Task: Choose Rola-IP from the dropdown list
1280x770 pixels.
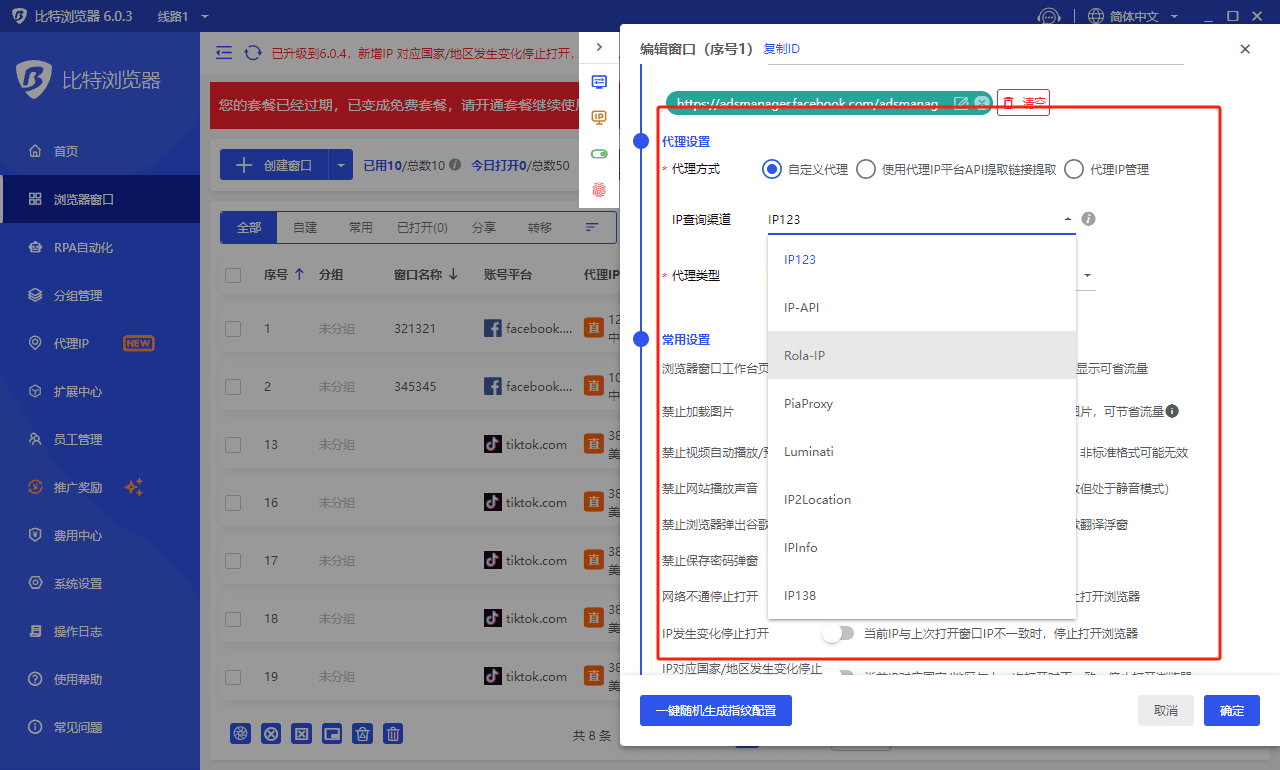Action: pos(921,355)
